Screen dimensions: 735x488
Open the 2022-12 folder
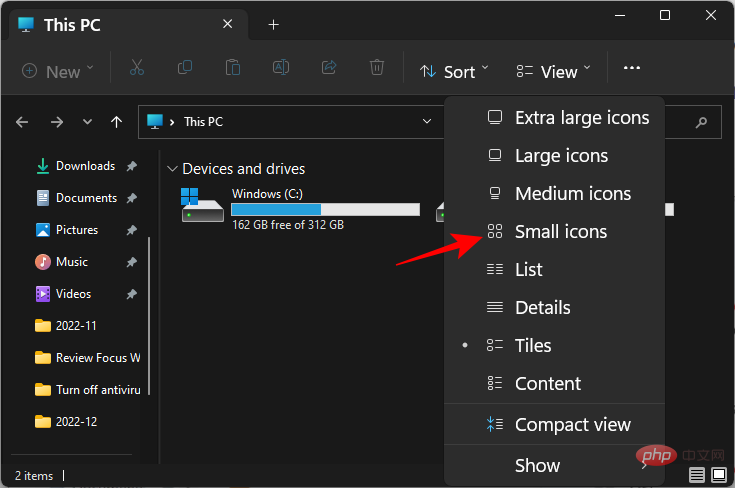(x=66, y=422)
